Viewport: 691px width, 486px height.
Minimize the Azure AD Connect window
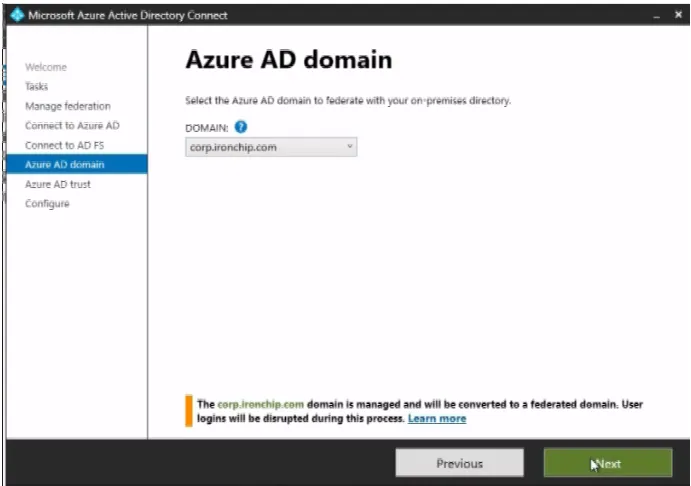point(657,15)
